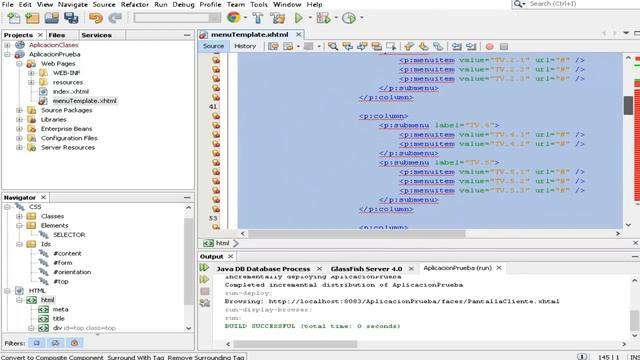
Task: Select index.xhtml in the Projects tree
Action: coord(71,91)
